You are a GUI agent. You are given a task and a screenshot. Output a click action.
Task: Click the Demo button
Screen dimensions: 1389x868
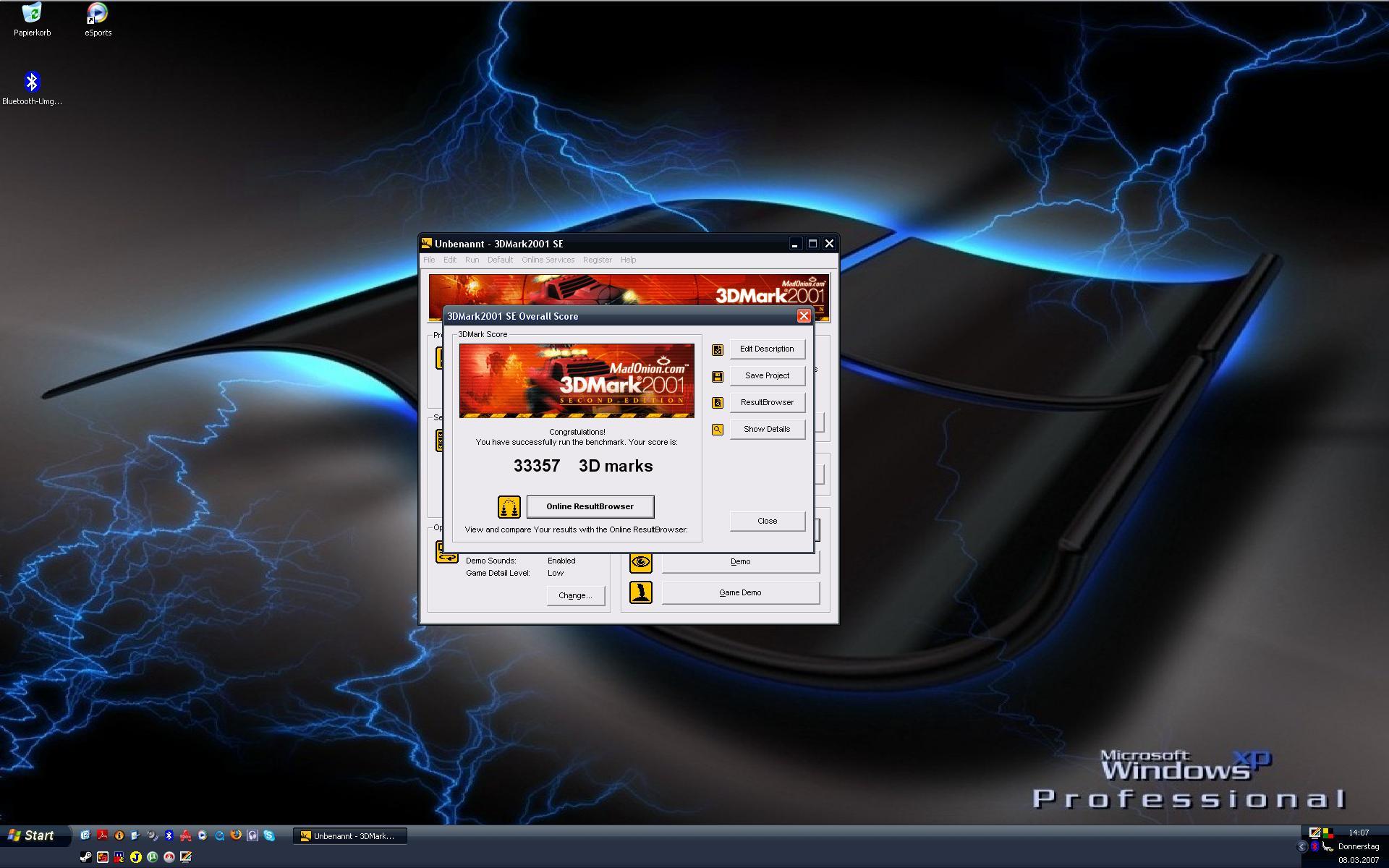(741, 562)
